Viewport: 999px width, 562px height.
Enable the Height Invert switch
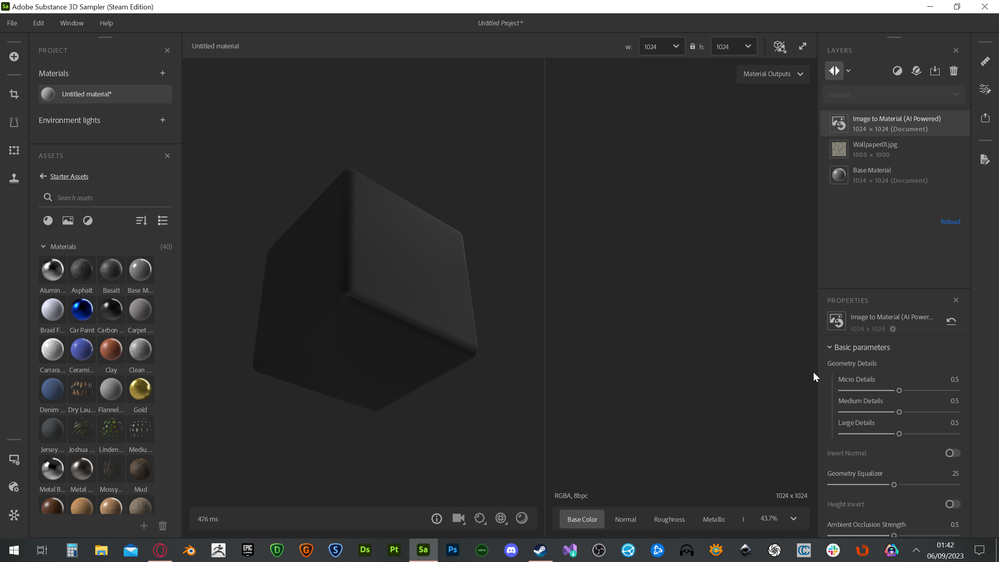(952, 504)
